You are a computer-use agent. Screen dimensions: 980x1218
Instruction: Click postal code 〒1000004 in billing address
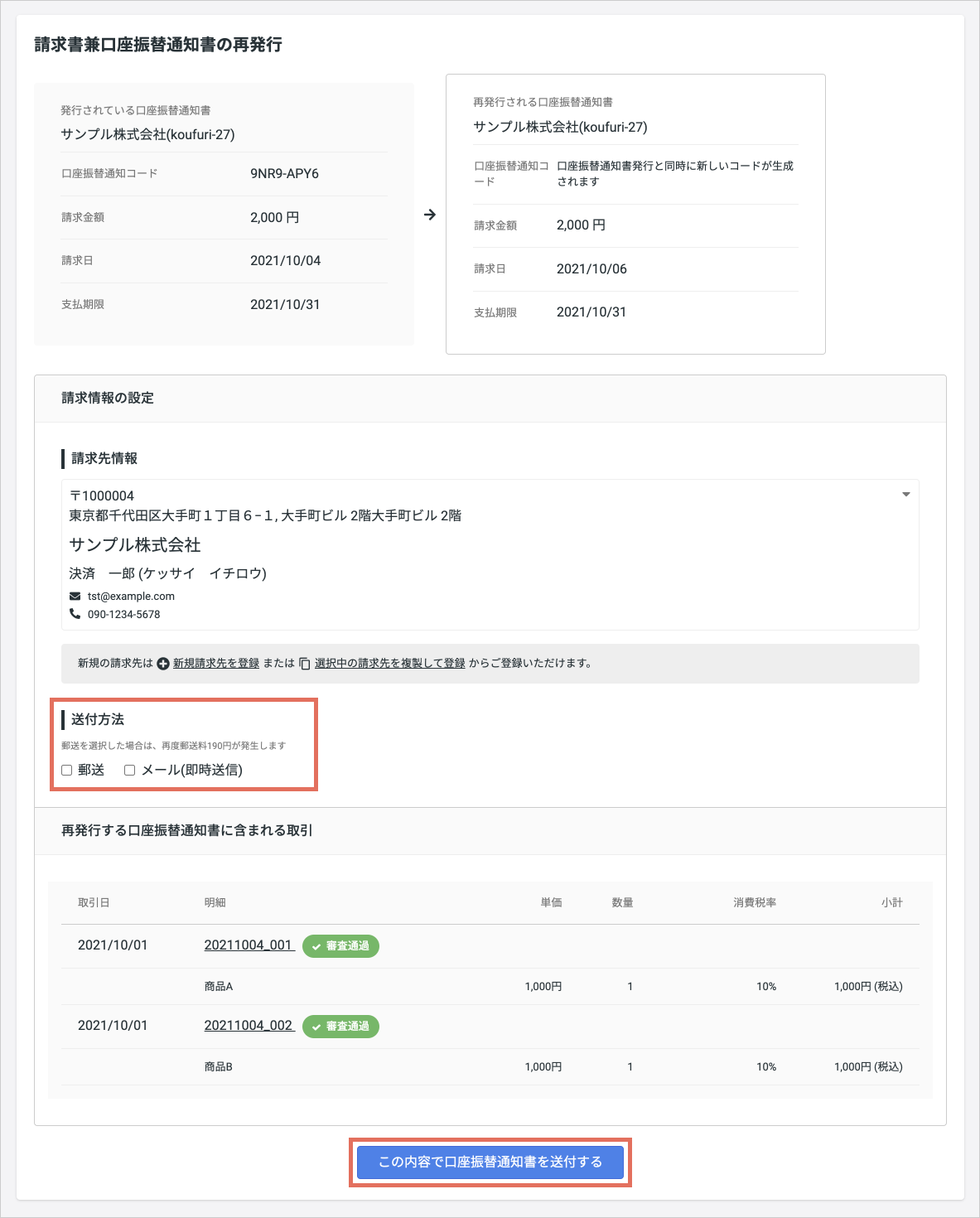point(102,496)
